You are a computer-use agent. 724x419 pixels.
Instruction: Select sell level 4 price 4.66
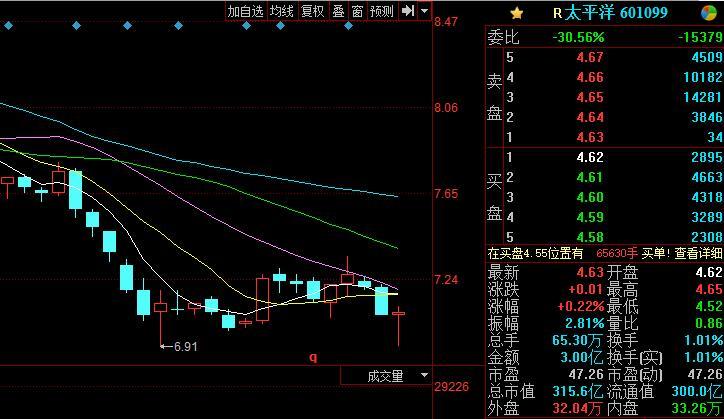[x=590, y=77]
